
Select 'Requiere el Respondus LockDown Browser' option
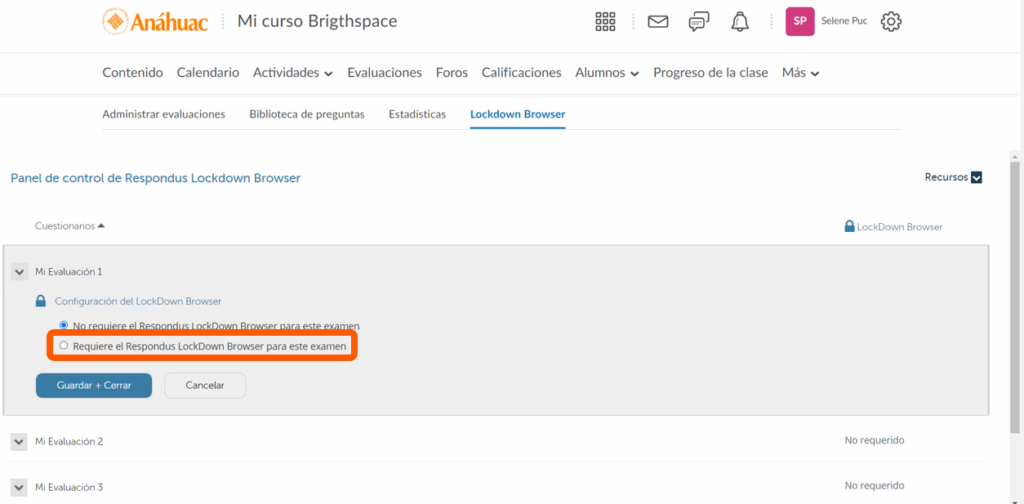click(64, 346)
